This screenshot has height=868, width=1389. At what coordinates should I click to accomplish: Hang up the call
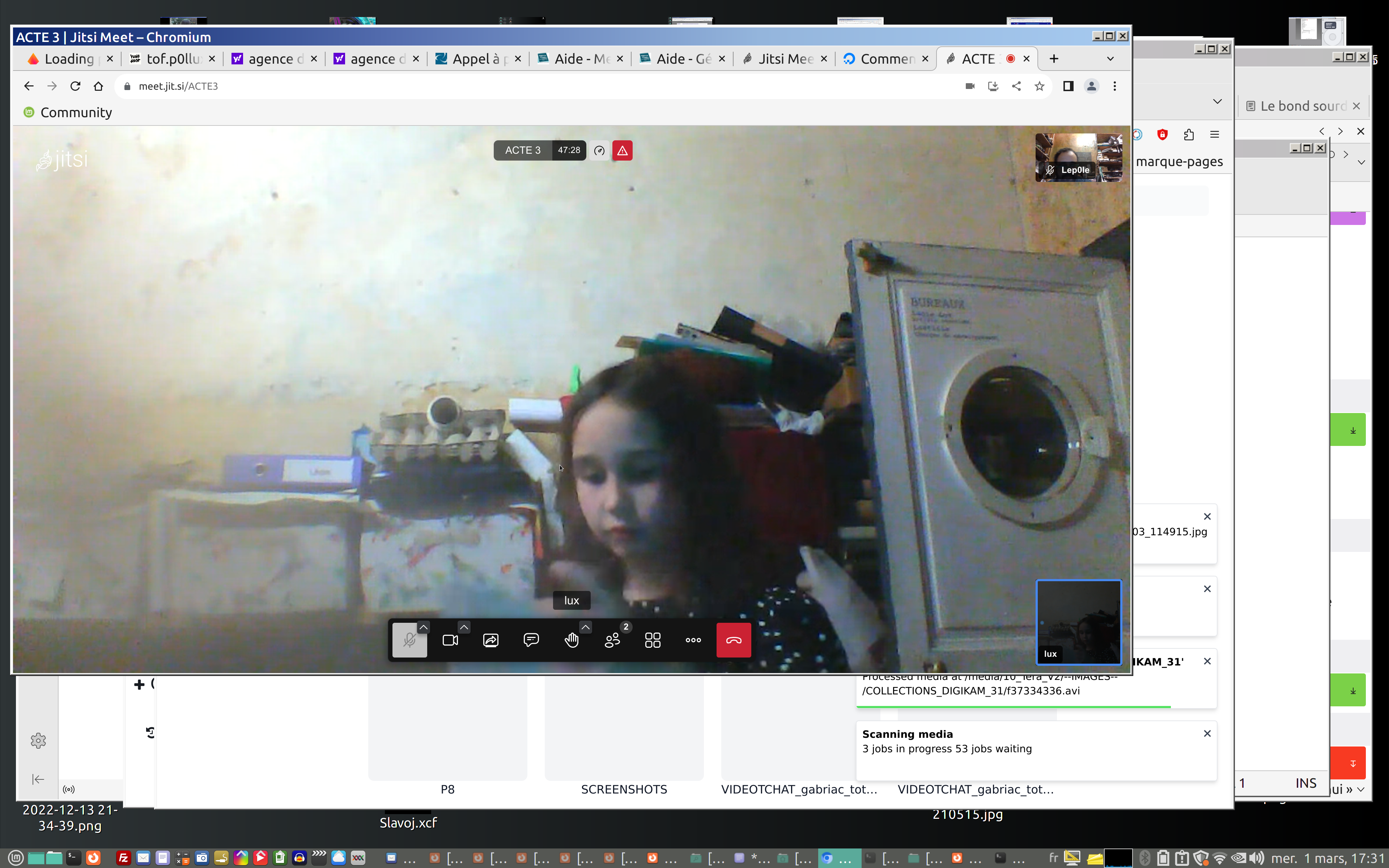pyautogui.click(x=734, y=640)
